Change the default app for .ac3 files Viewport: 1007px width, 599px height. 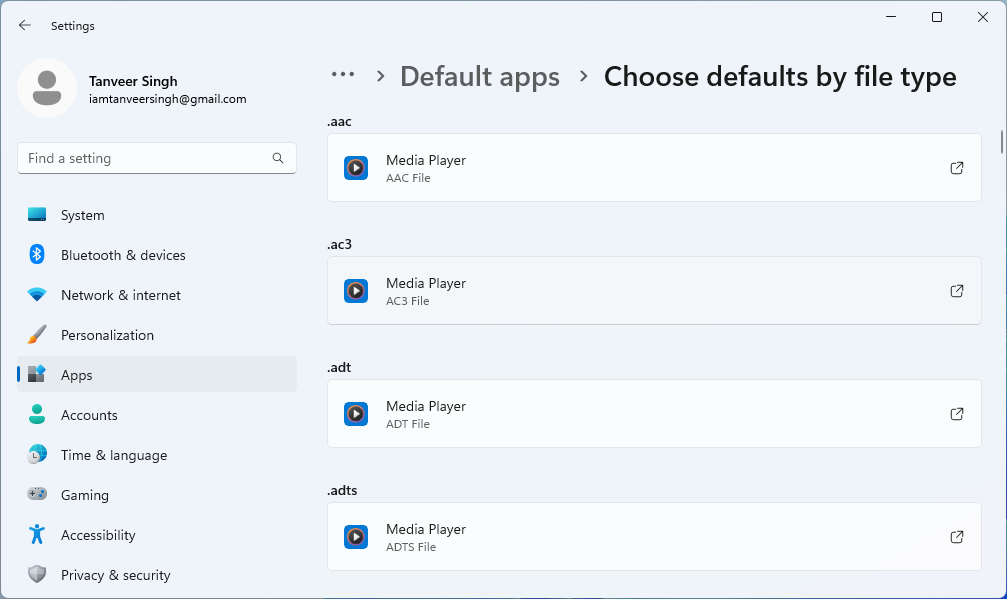pyautogui.click(x=654, y=291)
